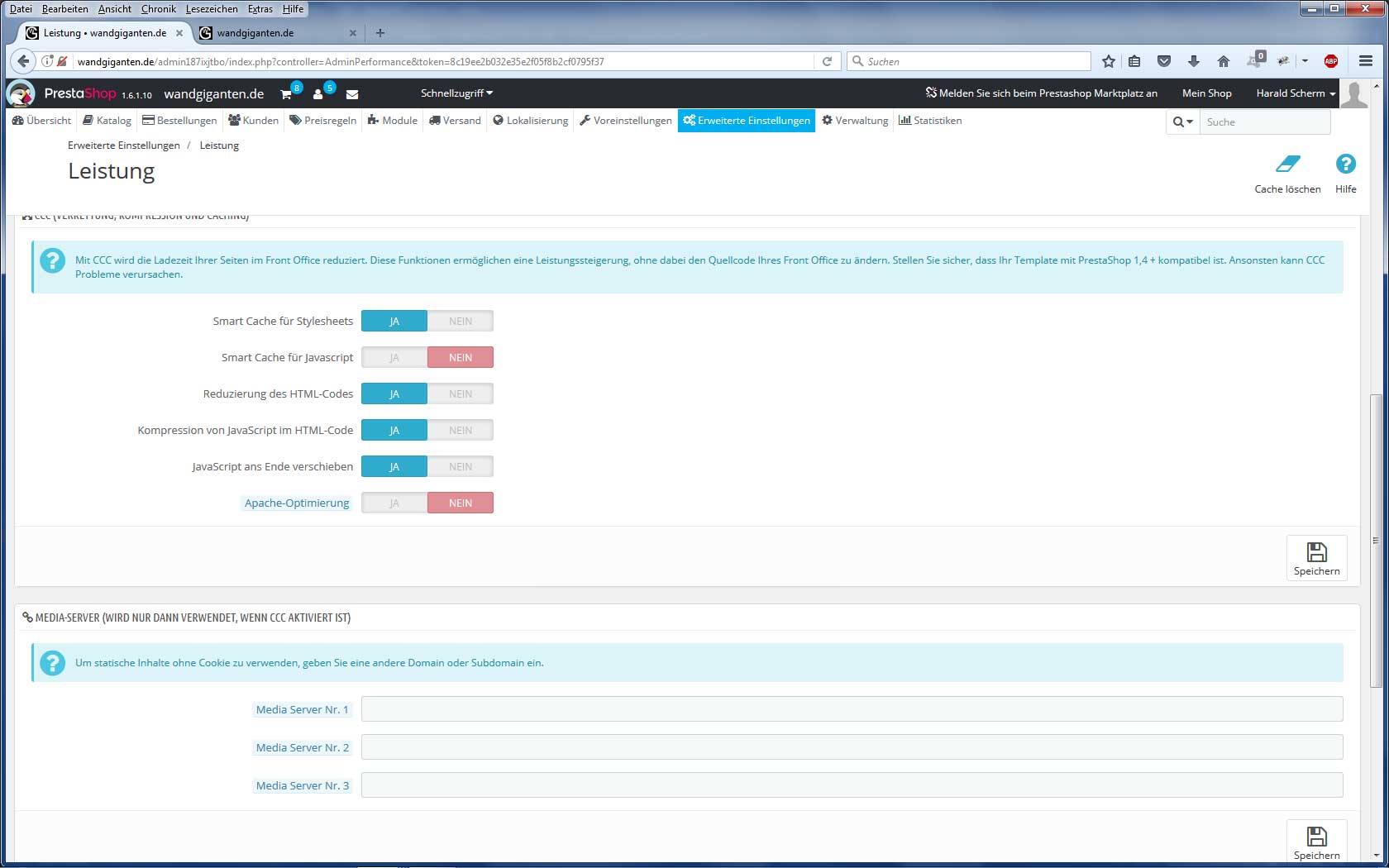Viewport: 1389px width, 868px height.
Task: Open the messages envelope icon in header
Action: [x=352, y=94]
